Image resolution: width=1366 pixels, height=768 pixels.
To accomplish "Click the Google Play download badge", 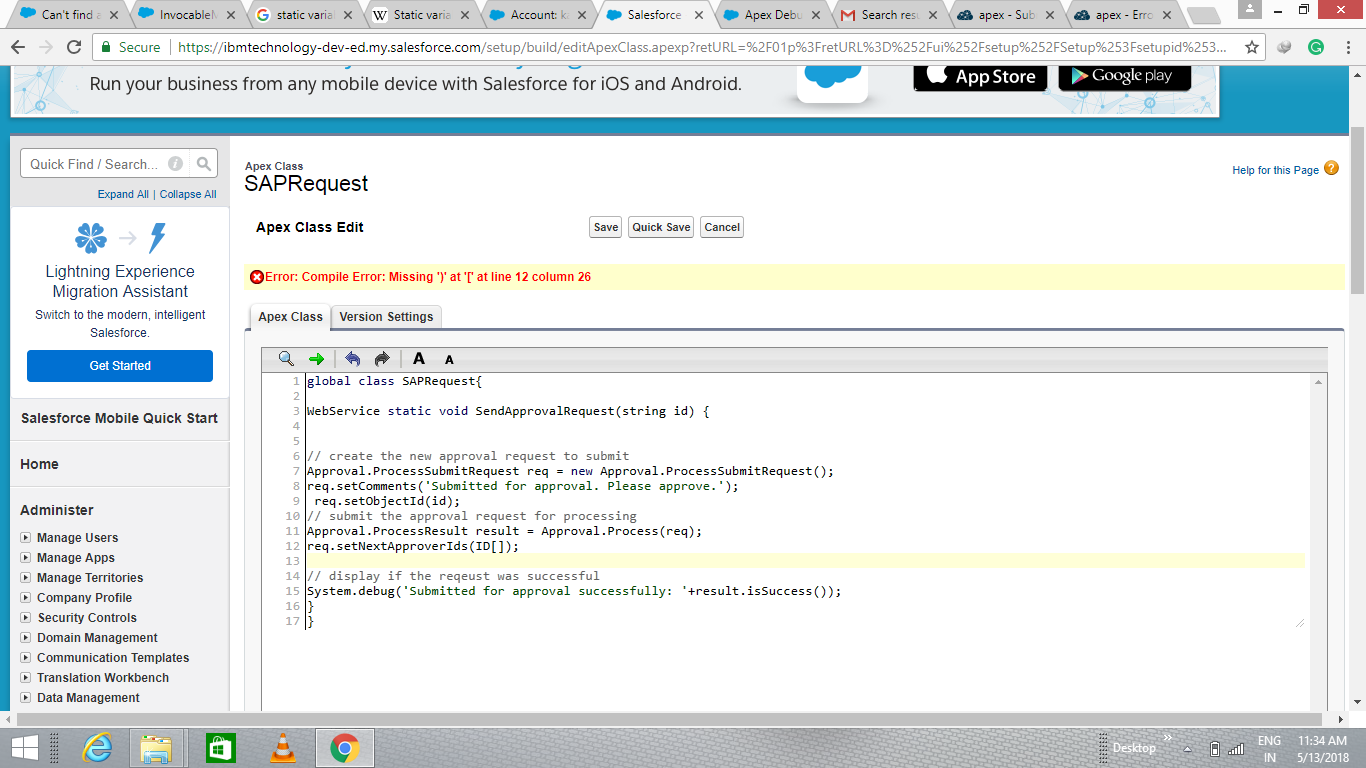I will point(1125,76).
